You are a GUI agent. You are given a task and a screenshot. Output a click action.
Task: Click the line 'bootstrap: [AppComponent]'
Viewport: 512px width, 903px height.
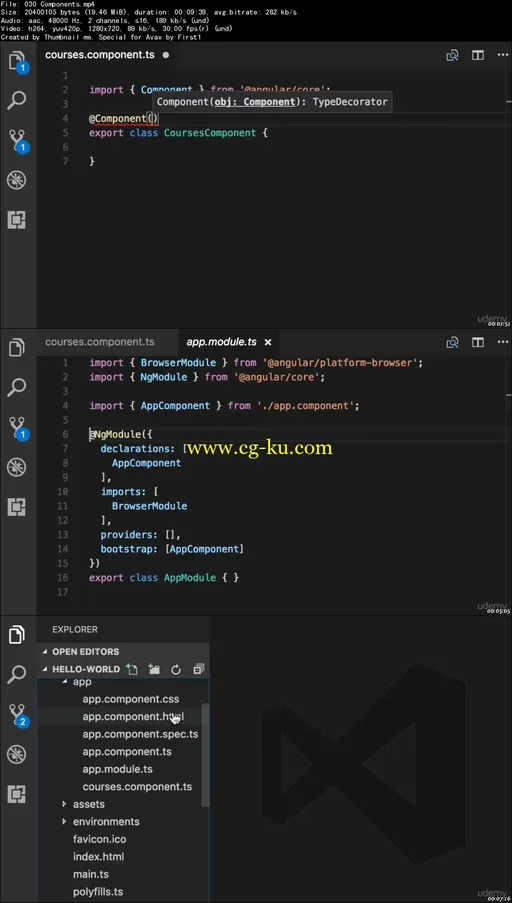coord(172,549)
